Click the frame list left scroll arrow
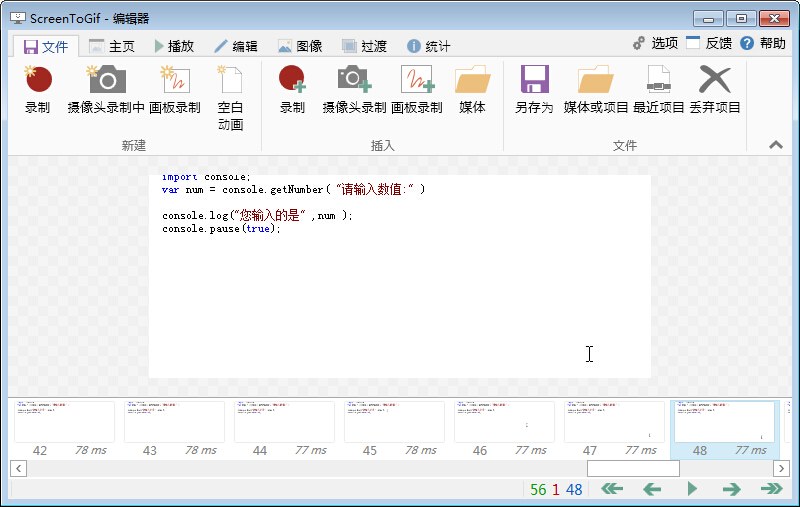 (18, 468)
